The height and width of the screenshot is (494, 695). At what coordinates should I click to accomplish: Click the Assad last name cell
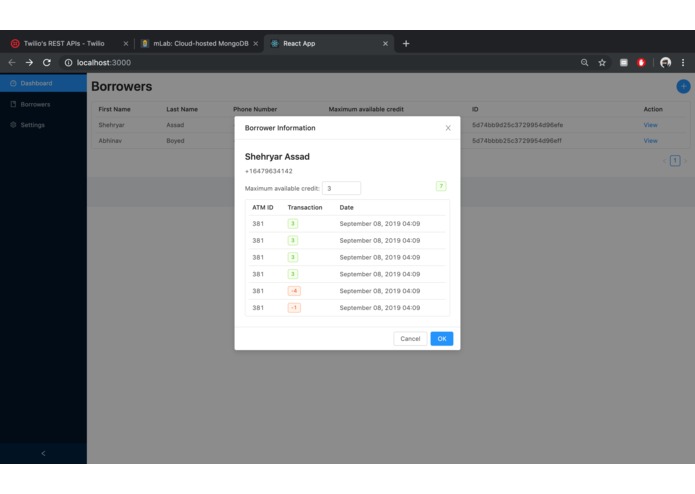(x=175, y=125)
